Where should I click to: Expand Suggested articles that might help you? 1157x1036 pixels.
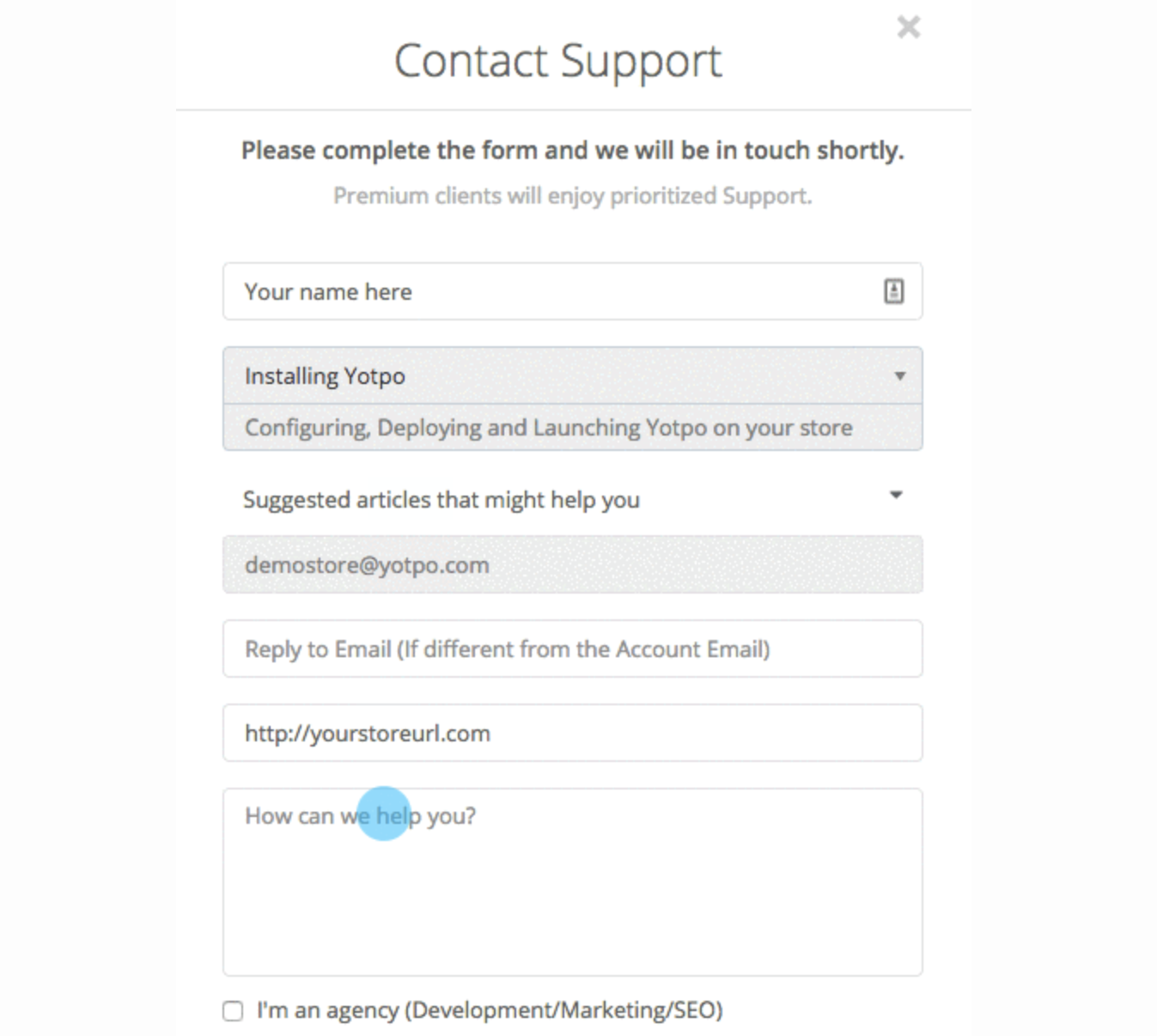coord(441,500)
